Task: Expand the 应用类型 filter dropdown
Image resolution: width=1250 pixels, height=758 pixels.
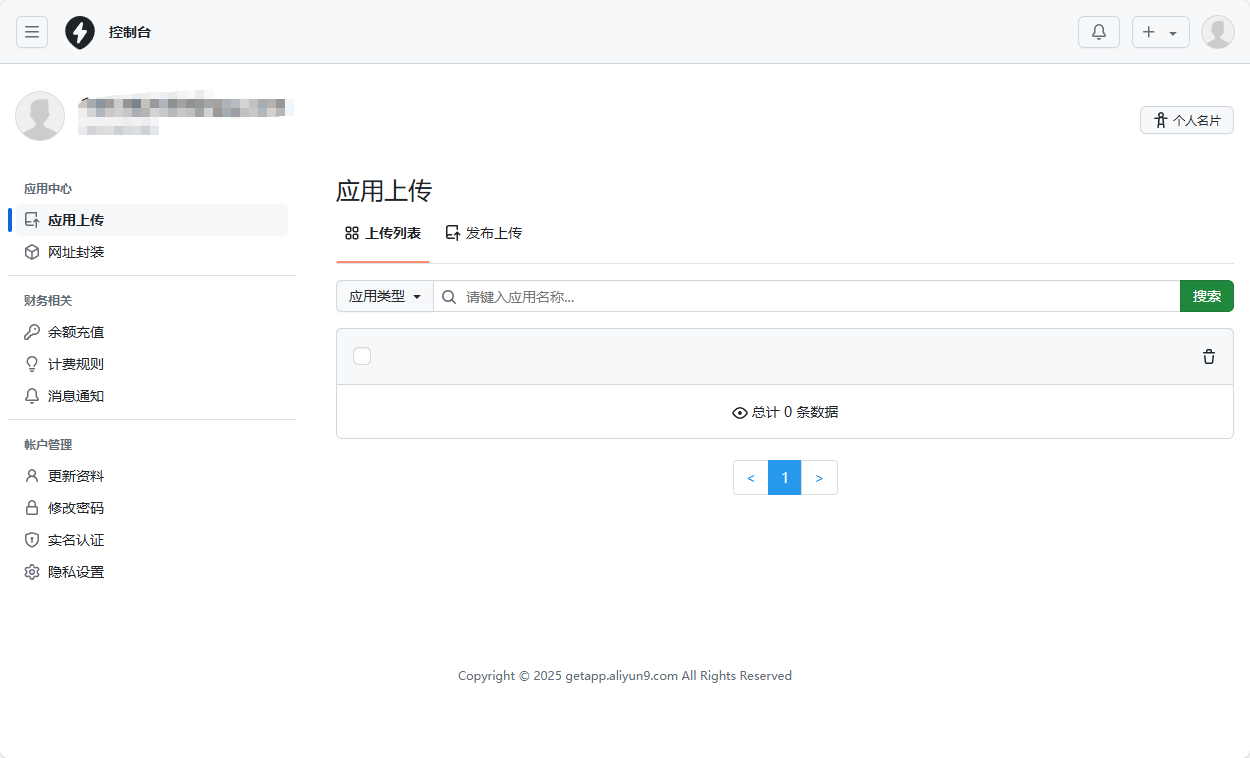Action: point(384,296)
